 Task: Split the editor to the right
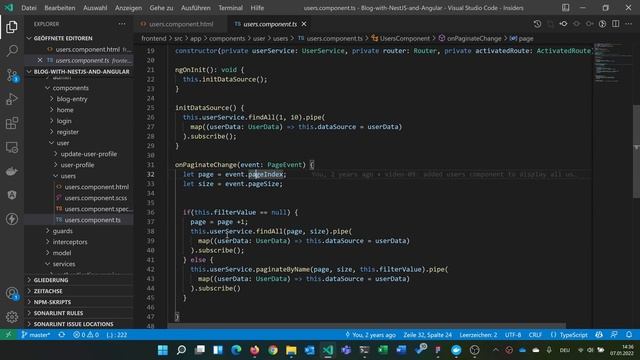616,24
